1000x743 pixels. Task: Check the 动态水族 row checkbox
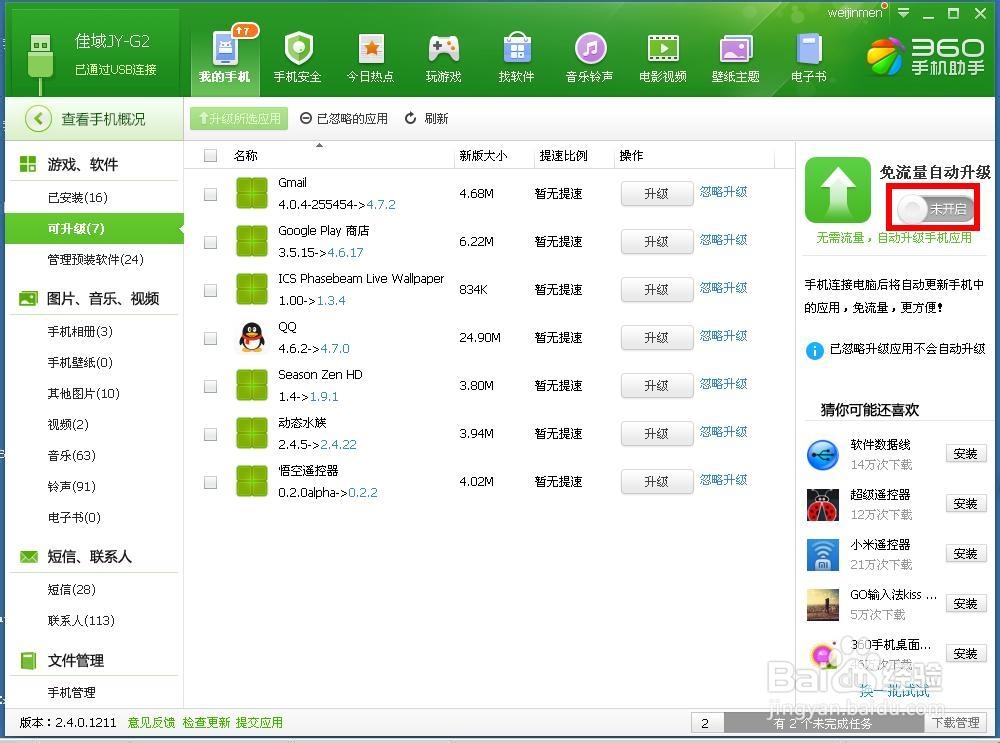210,434
